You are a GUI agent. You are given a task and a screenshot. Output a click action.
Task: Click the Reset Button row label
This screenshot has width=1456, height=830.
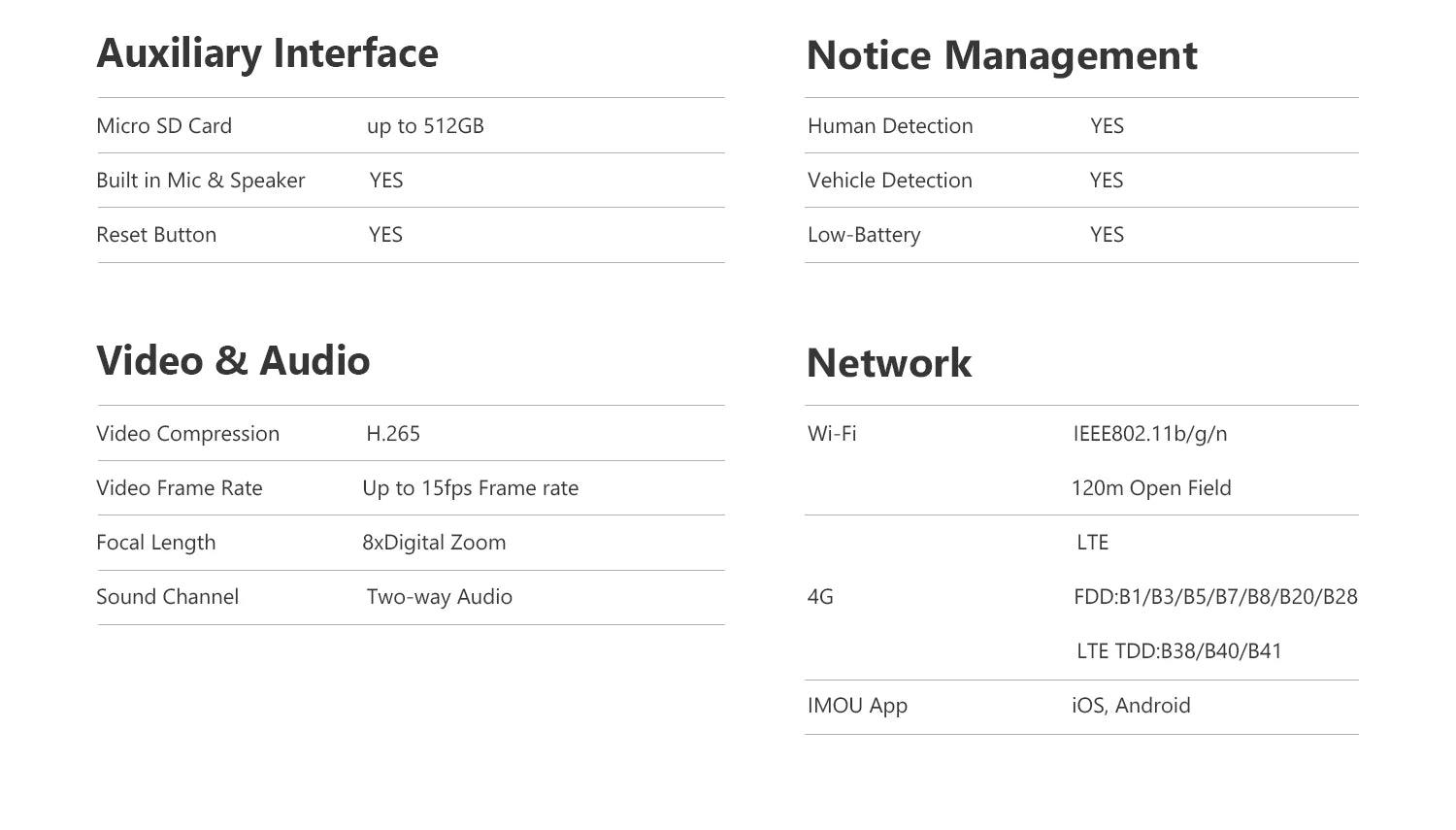tap(156, 235)
